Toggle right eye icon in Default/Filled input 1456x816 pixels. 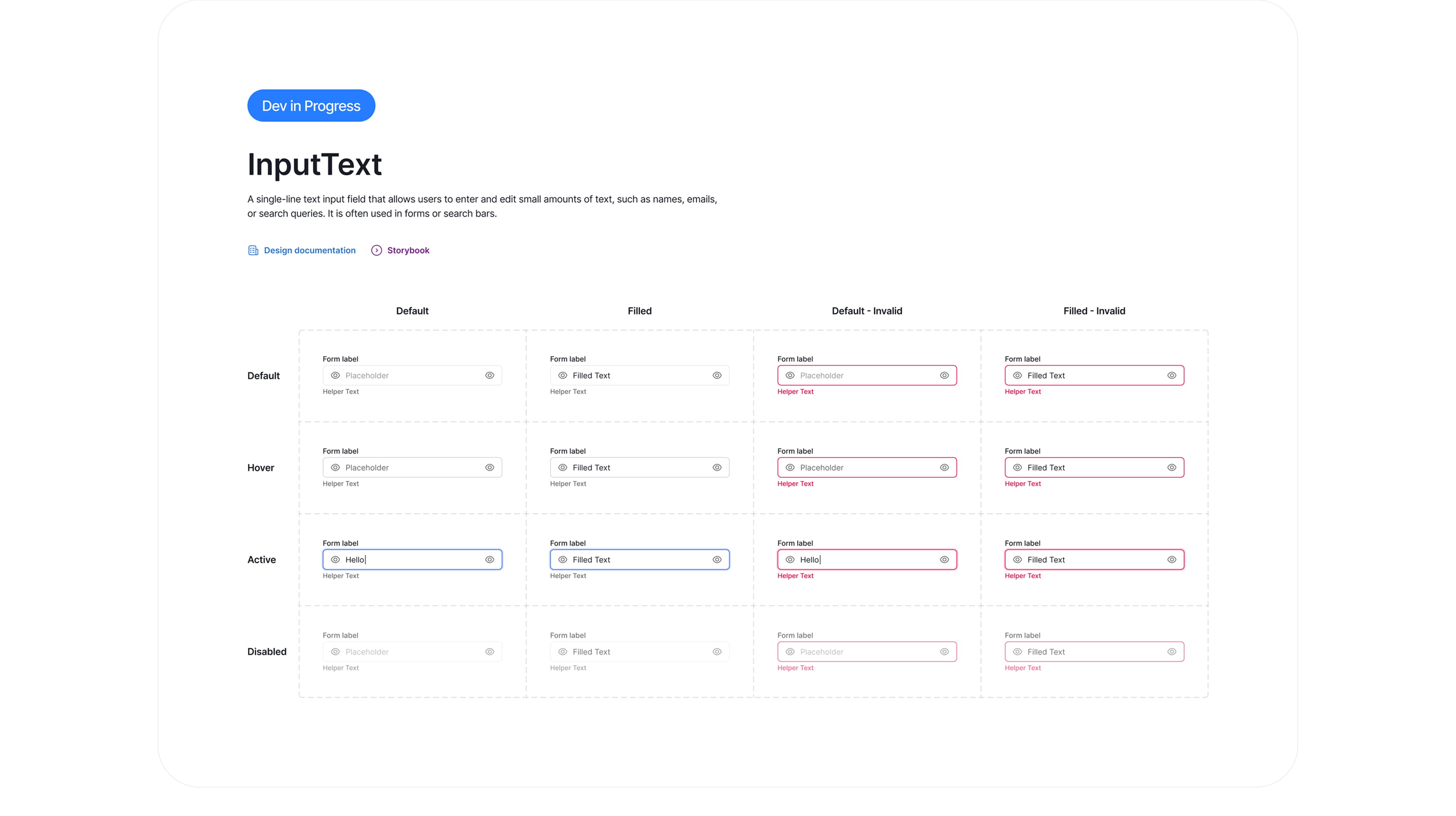click(x=717, y=375)
